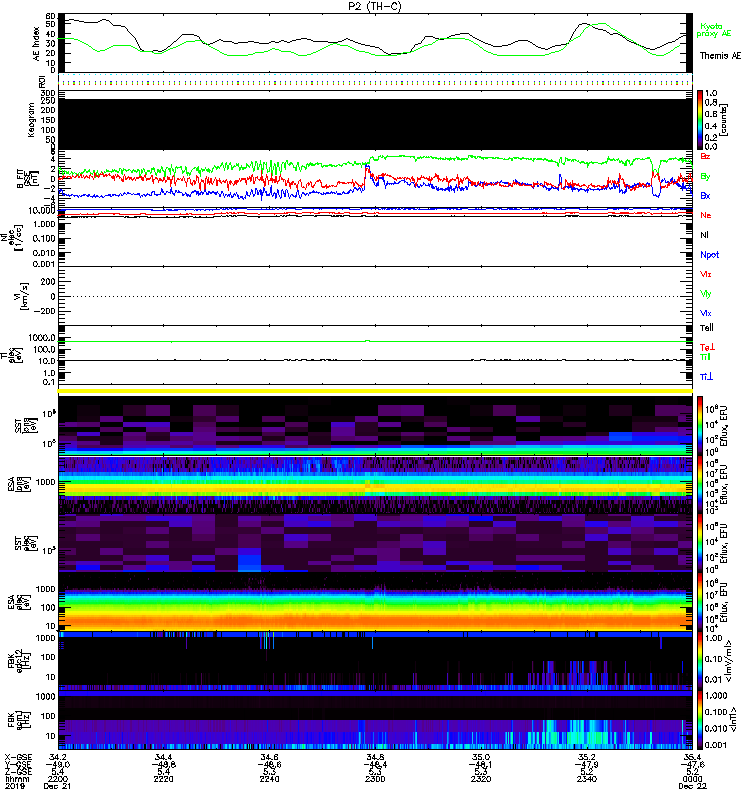Viewport: 750px width, 800px height.
Task: Click the 'Dec 22' date label
Action: [x=692, y=786]
